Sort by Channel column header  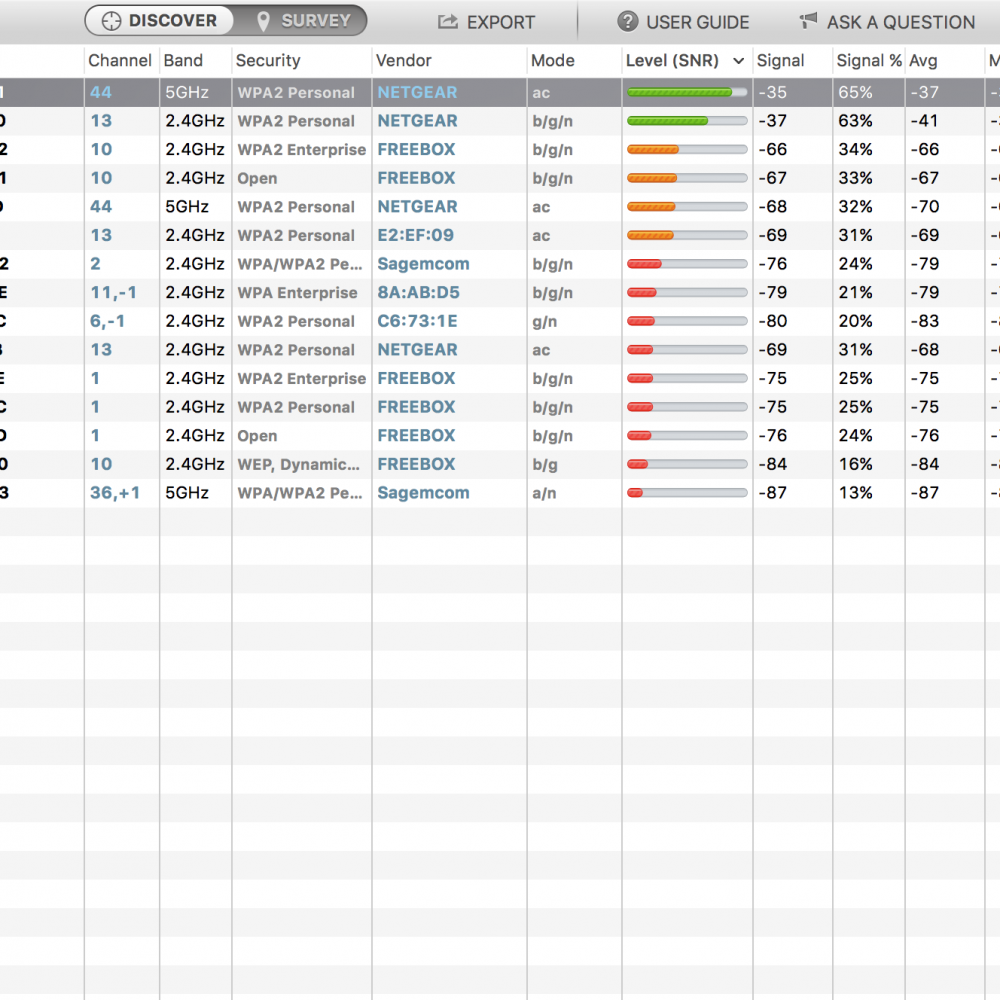(x=120, y=61)
